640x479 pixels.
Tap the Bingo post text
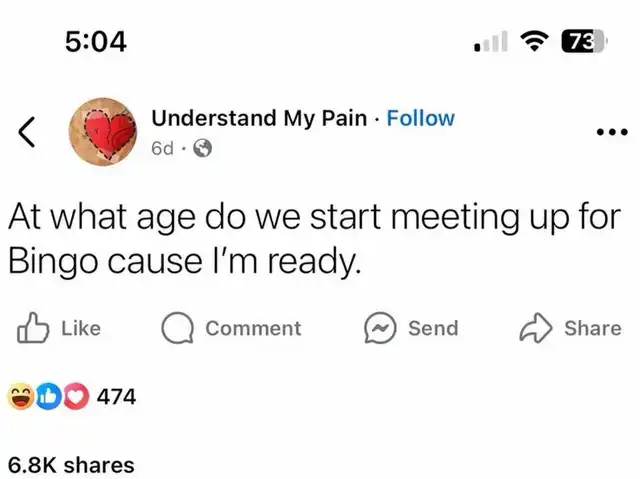tap(314, 239)
